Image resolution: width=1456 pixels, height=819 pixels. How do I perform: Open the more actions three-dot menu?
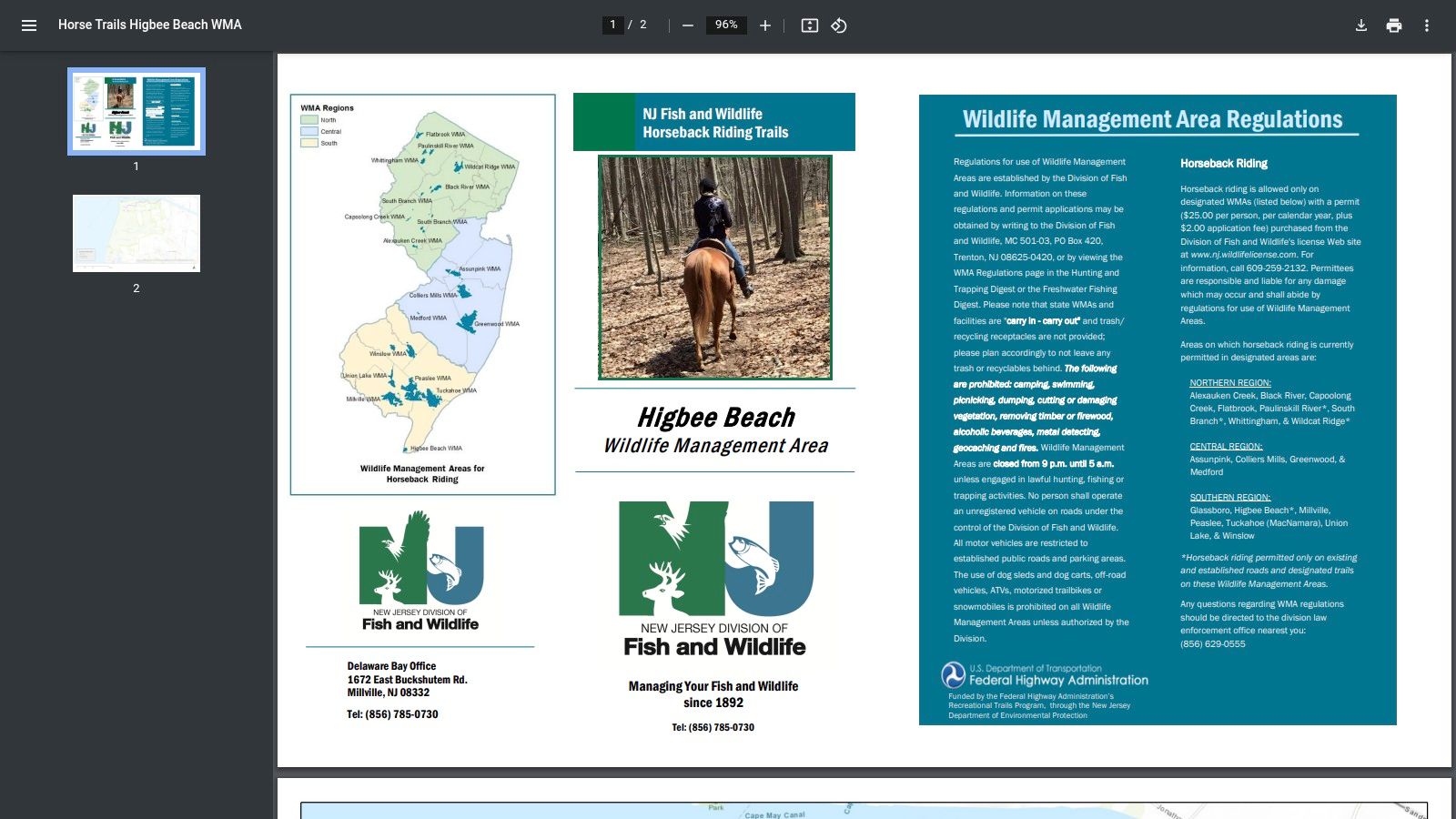[1427, 25]
